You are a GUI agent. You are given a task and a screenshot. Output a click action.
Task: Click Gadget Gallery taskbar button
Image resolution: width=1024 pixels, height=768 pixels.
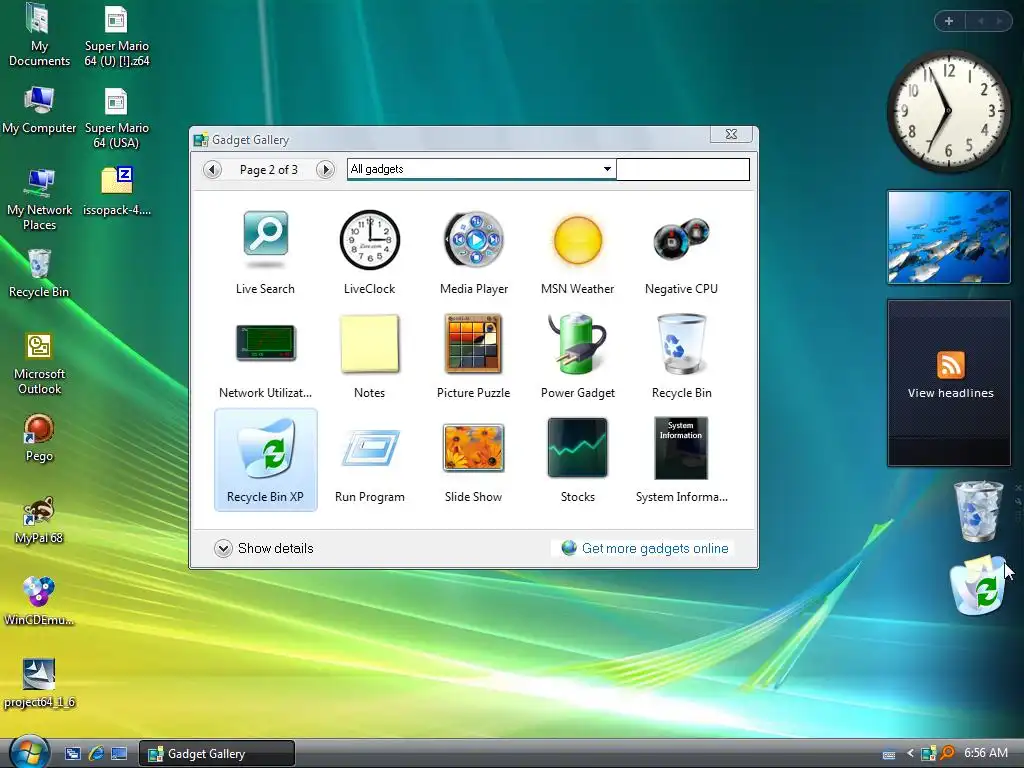pos(217,754)
